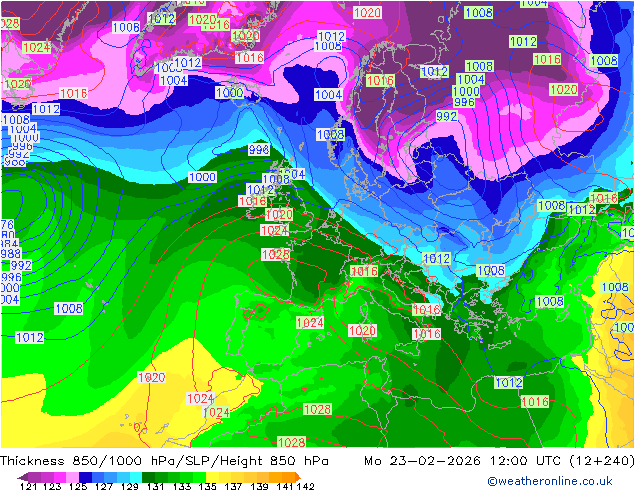The width and height of the screenshot is (634, 490).
Task: Click the Mo 23-02-2026 12:00 UTC date label
Action: 464,461
